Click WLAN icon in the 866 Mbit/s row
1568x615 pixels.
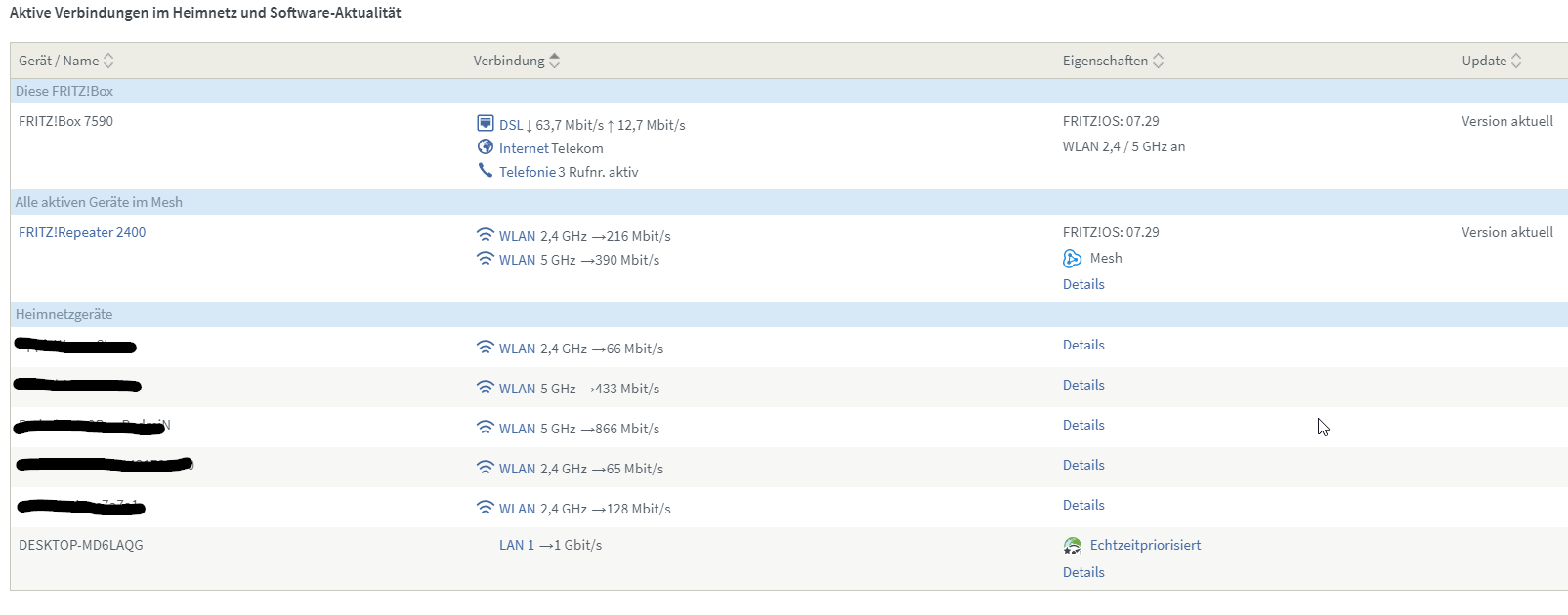(486, 428)
